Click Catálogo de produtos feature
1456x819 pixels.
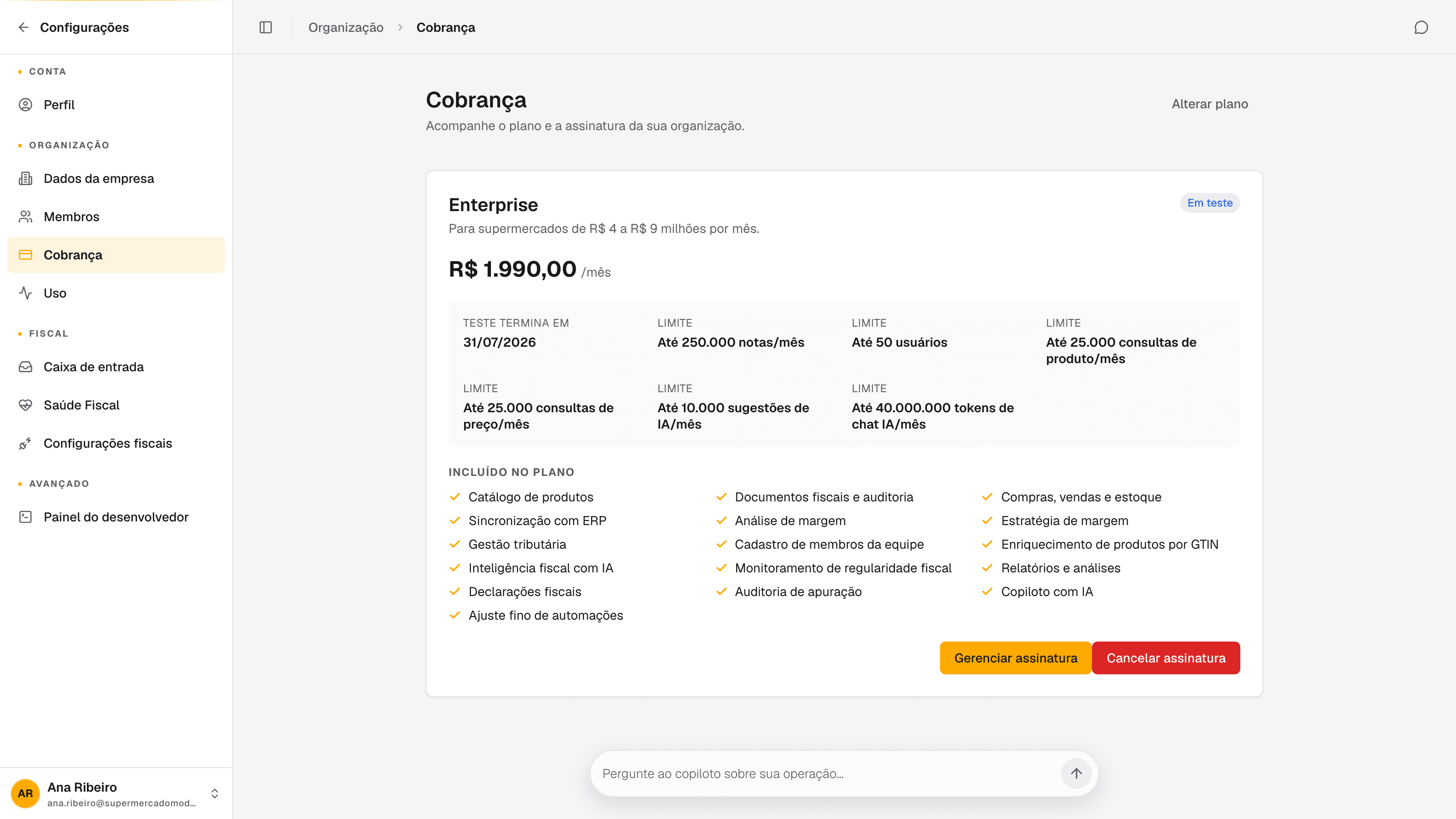[x=531, y=497]
